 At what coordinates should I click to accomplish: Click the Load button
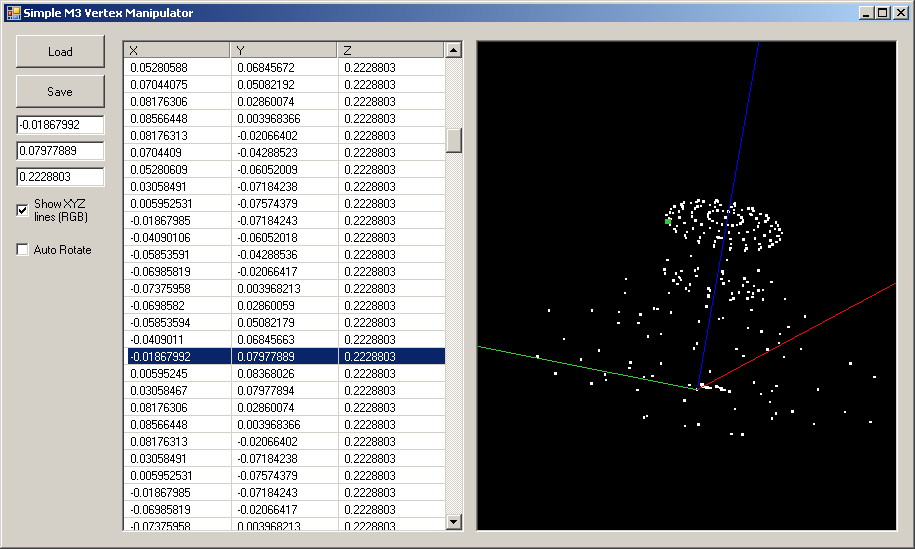click(60, 51)
